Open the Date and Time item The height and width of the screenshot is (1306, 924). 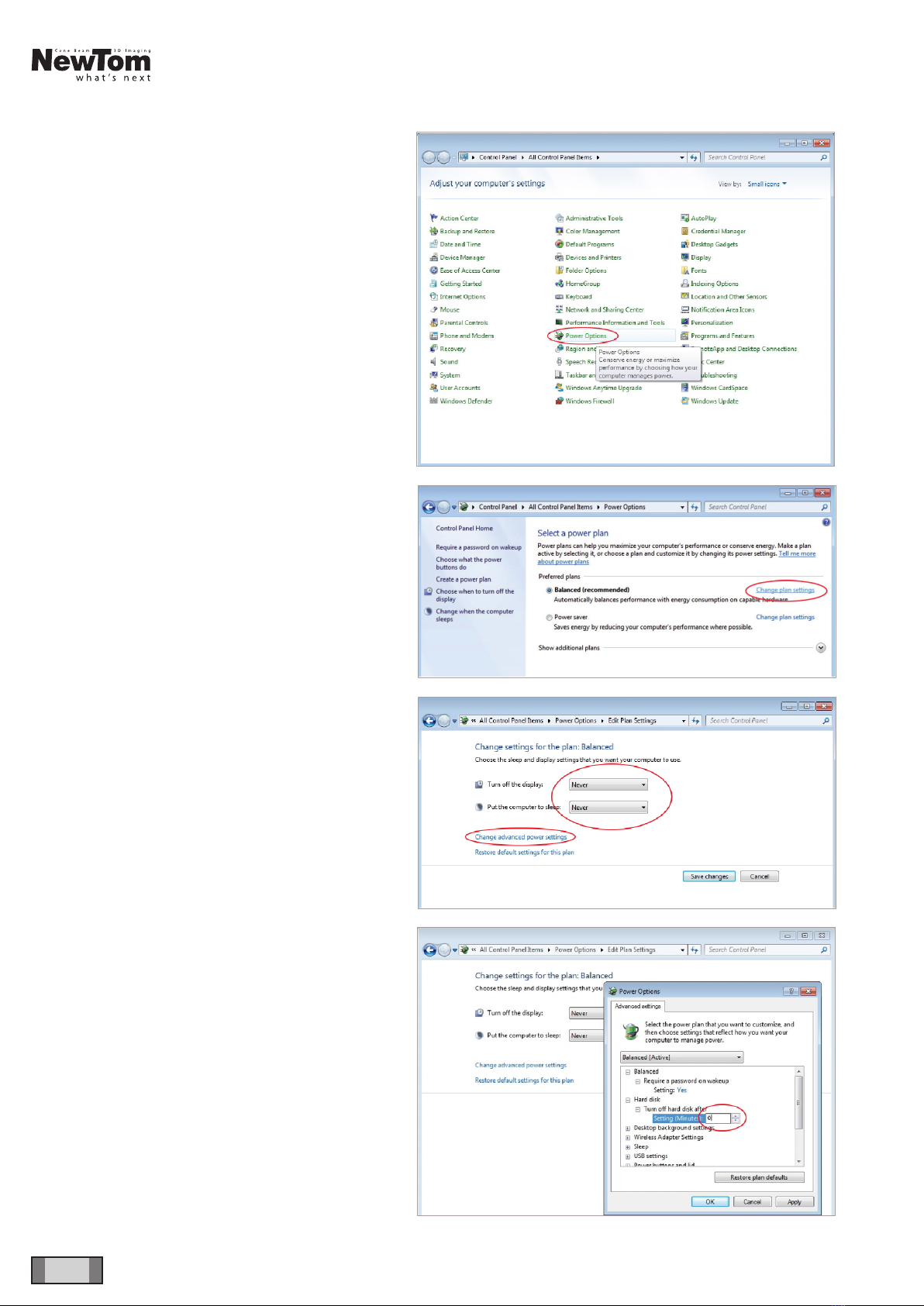(x=460, y=245)
